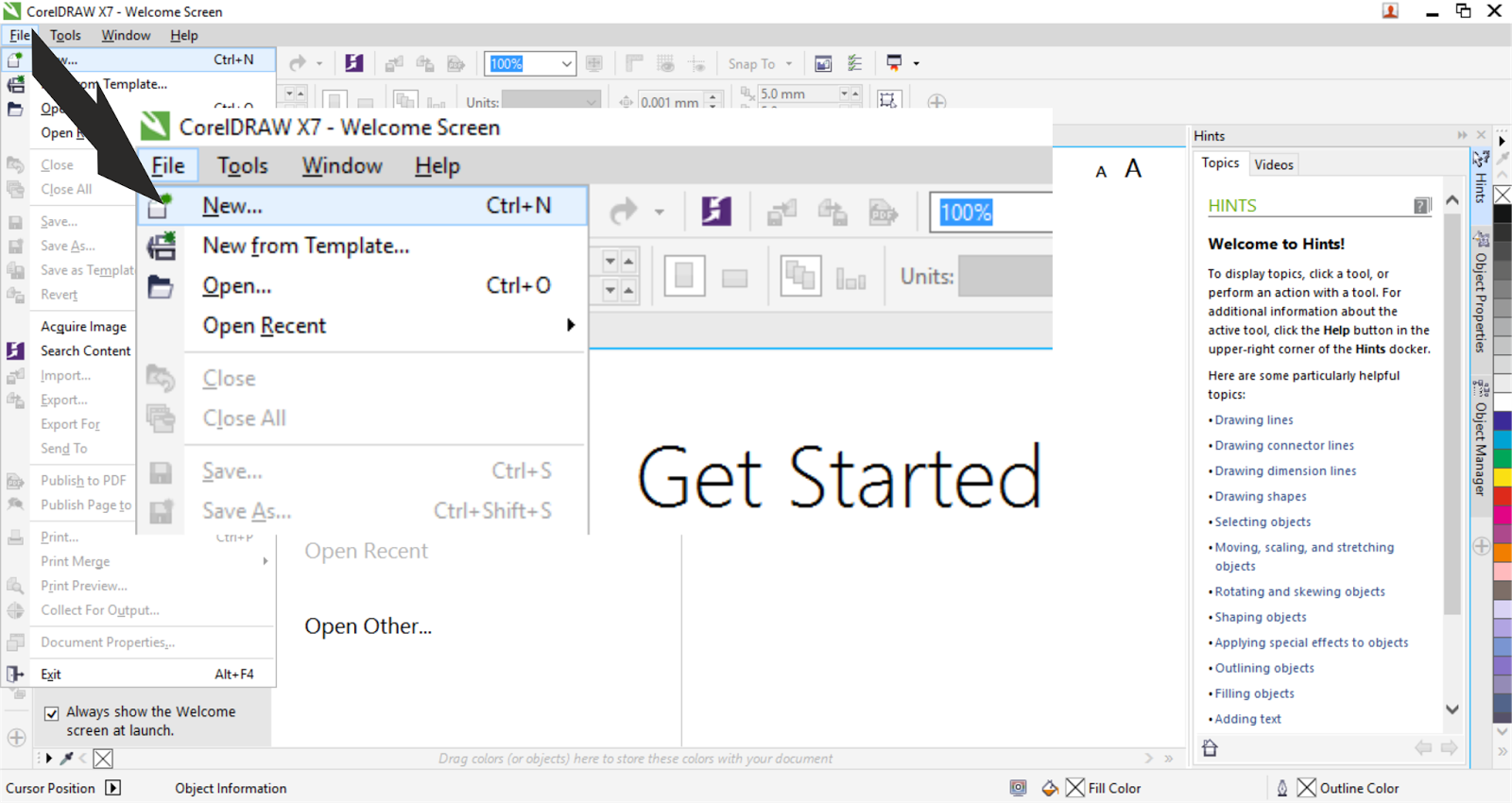Click the Help button in Hints docker
The width and height of the screenshot is (1512, 803).
(x=1422, y=206)
